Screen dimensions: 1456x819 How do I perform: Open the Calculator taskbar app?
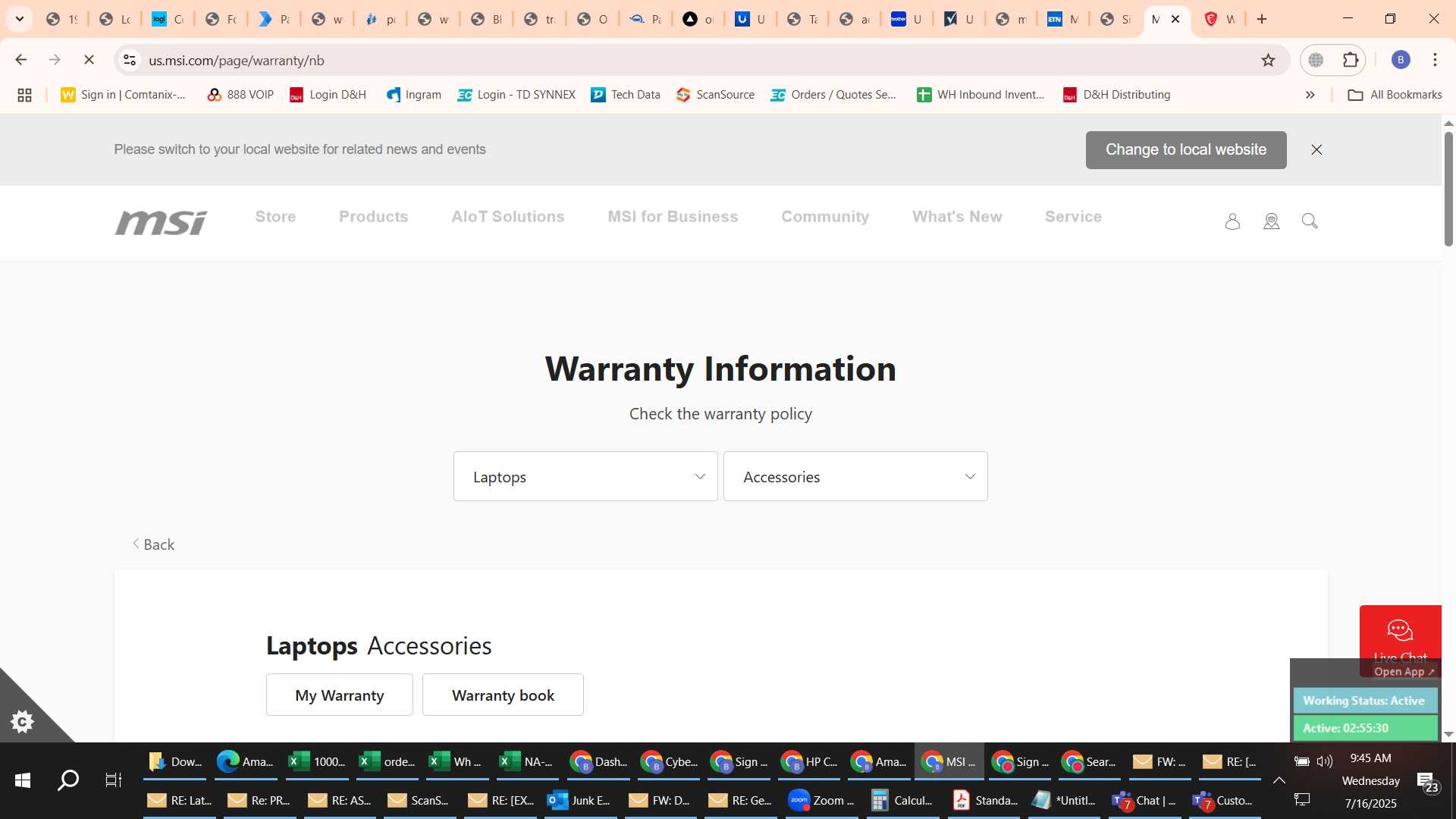pyautogui.click(x=902, y=801)
